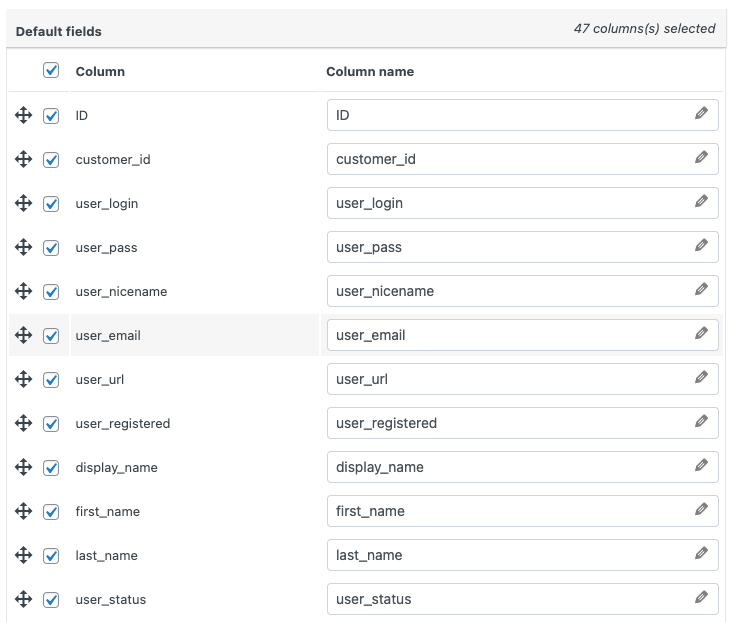Click the move handle for the last_name row
This screenshot has width=736, height=622.
click(x=23, y=555)
